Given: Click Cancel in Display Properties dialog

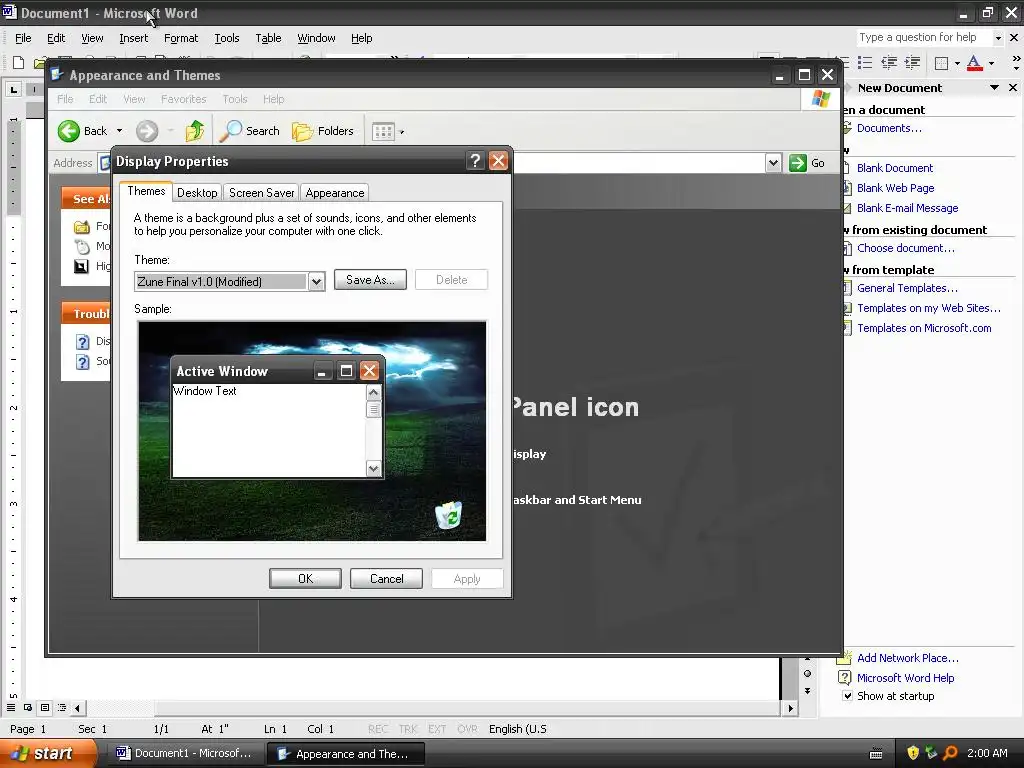Looking at the screenshot, I should coord(386,579).
